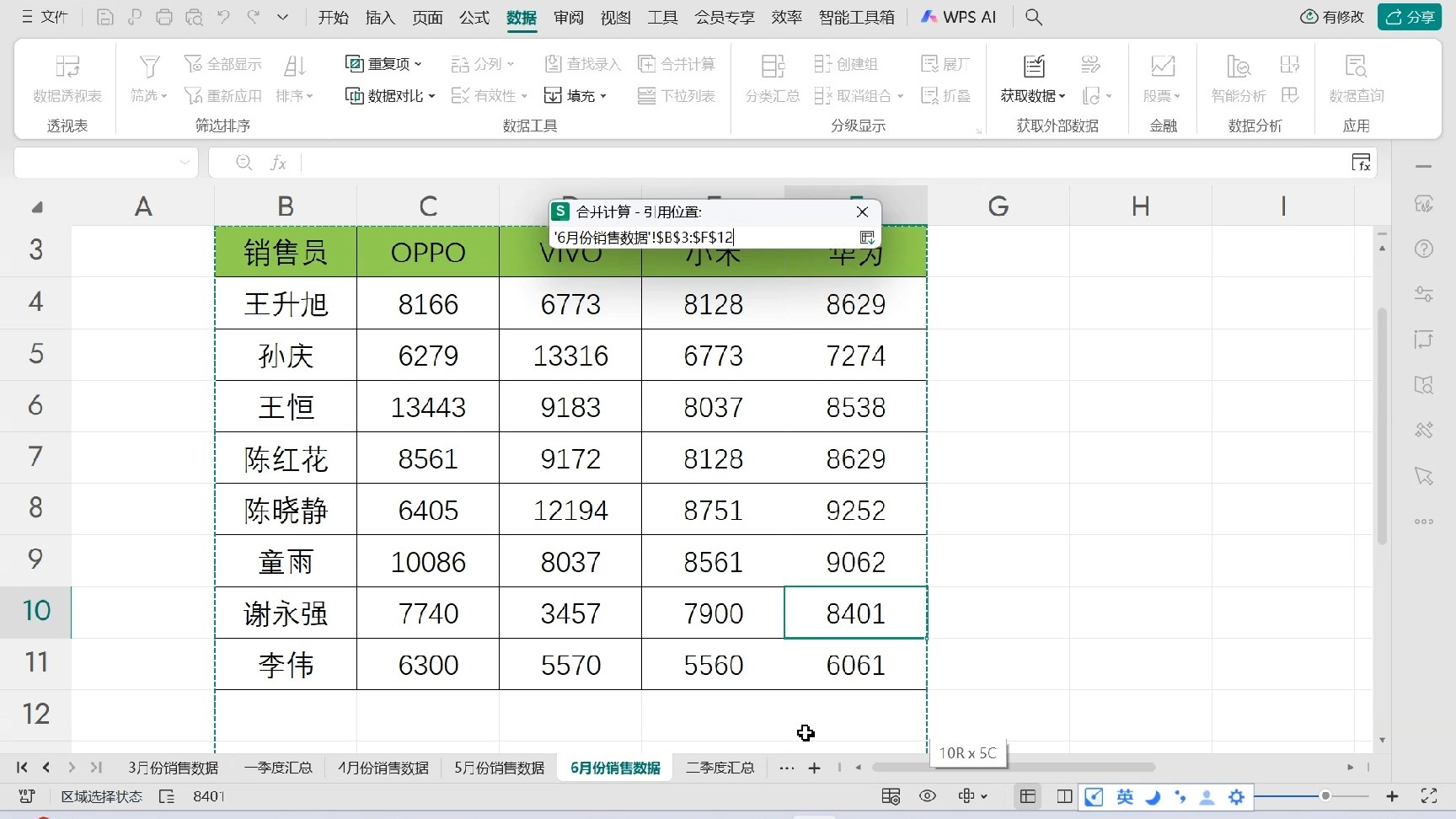Close the 合并计算 引用位置 dialog

[x=862, y=211]
